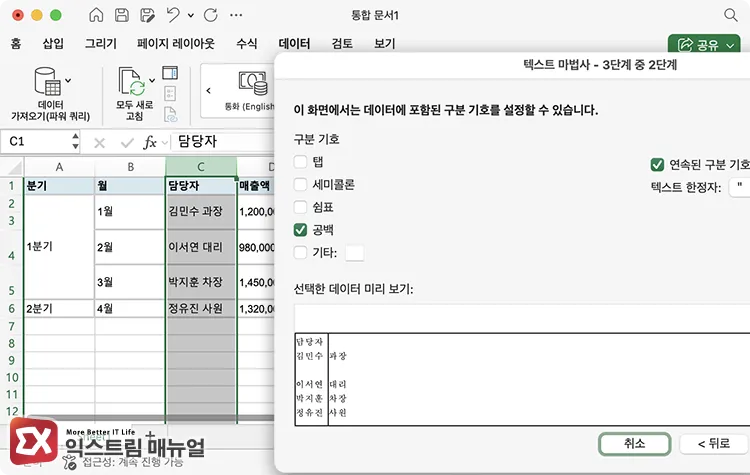Image resolution: width=750 pixels, height=475 pixels.
Task: Click the data types gallery back arrow
Action: click(209, 90)
